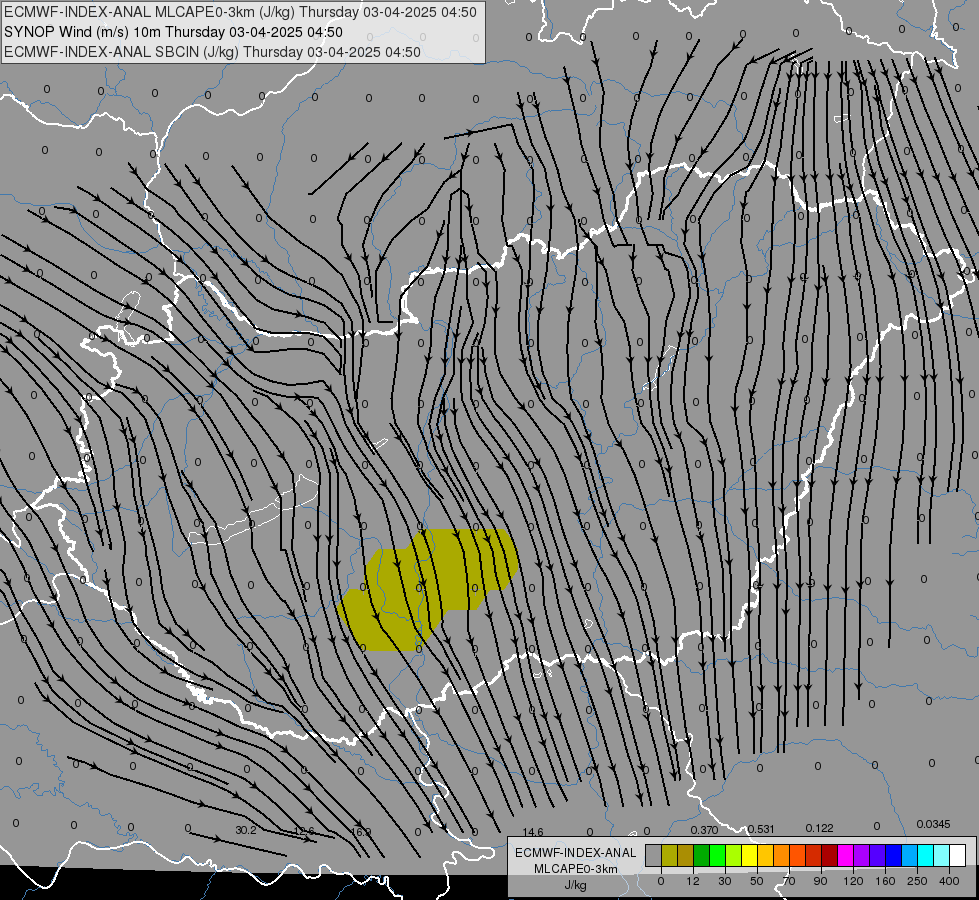Select the pure blue legend swatch
The width and height of the screenshot is (979, 900).
pyautogui.click(x=893, y=855)
